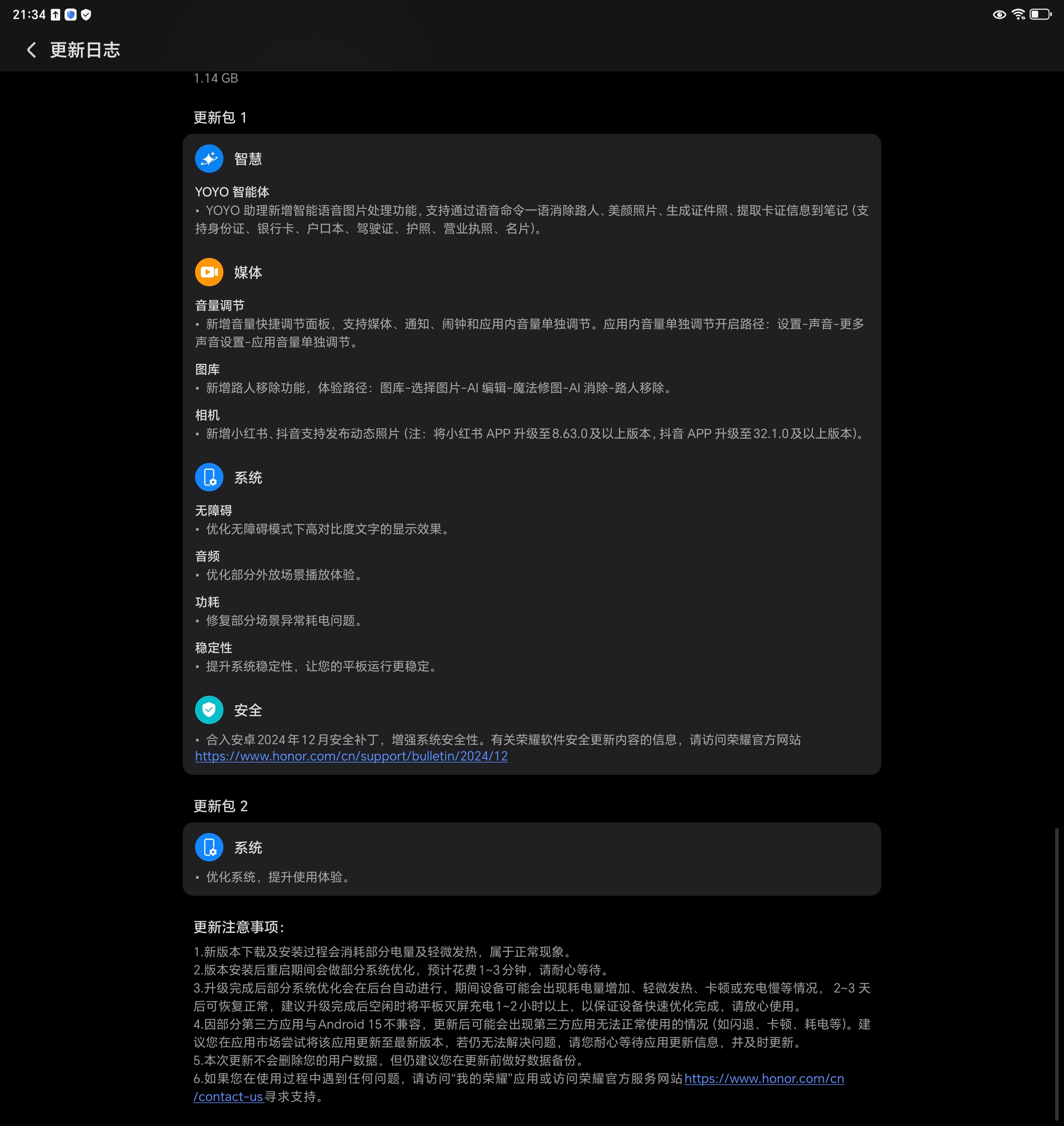Click the 安全 section label
Screen dimensions: 1064x1126
click(x=248, y=710)
